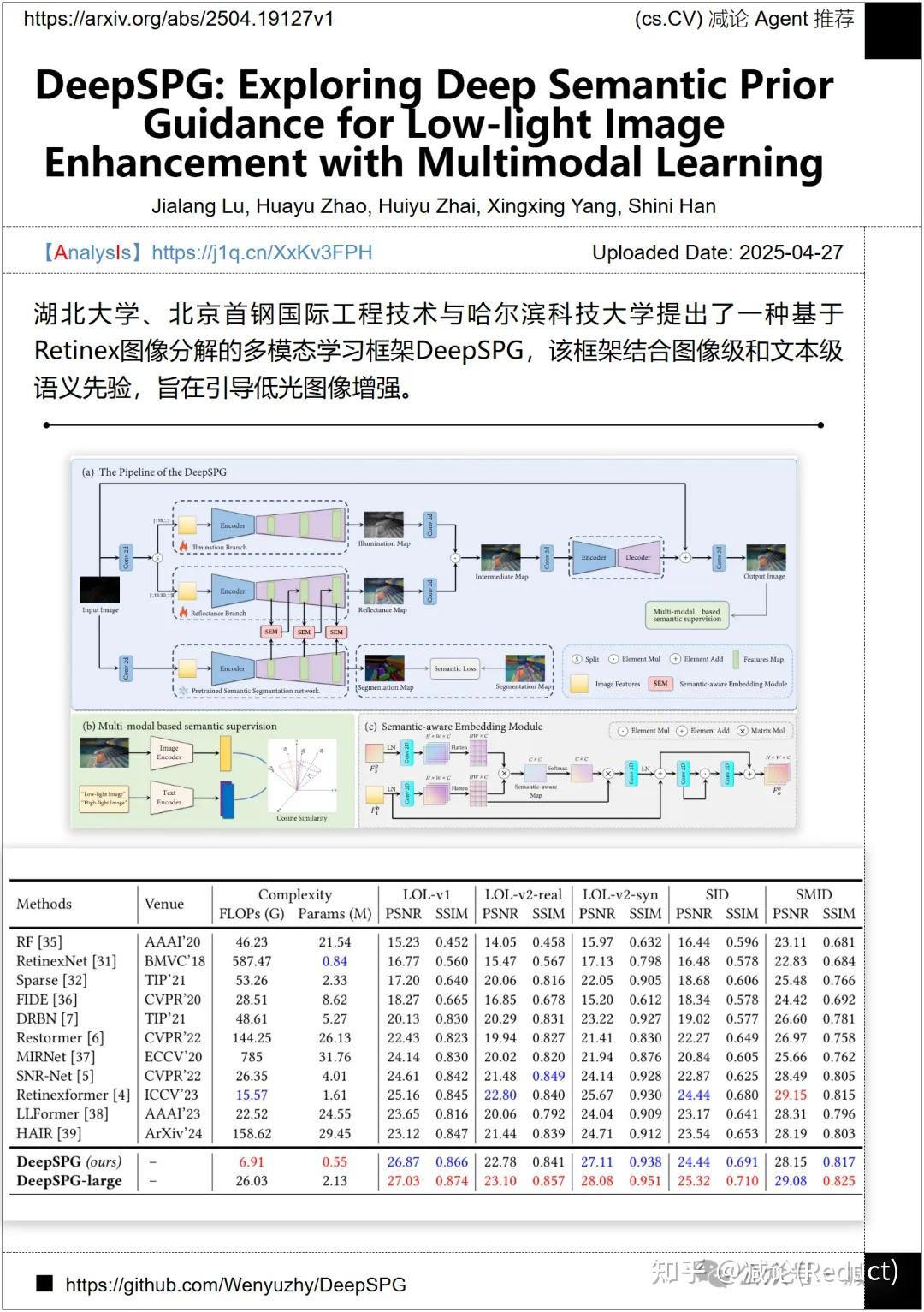Screen dimensions: 924x1312
Task: Toggle the flame icon on Reflectance Branch
Action: click(183, 613)
